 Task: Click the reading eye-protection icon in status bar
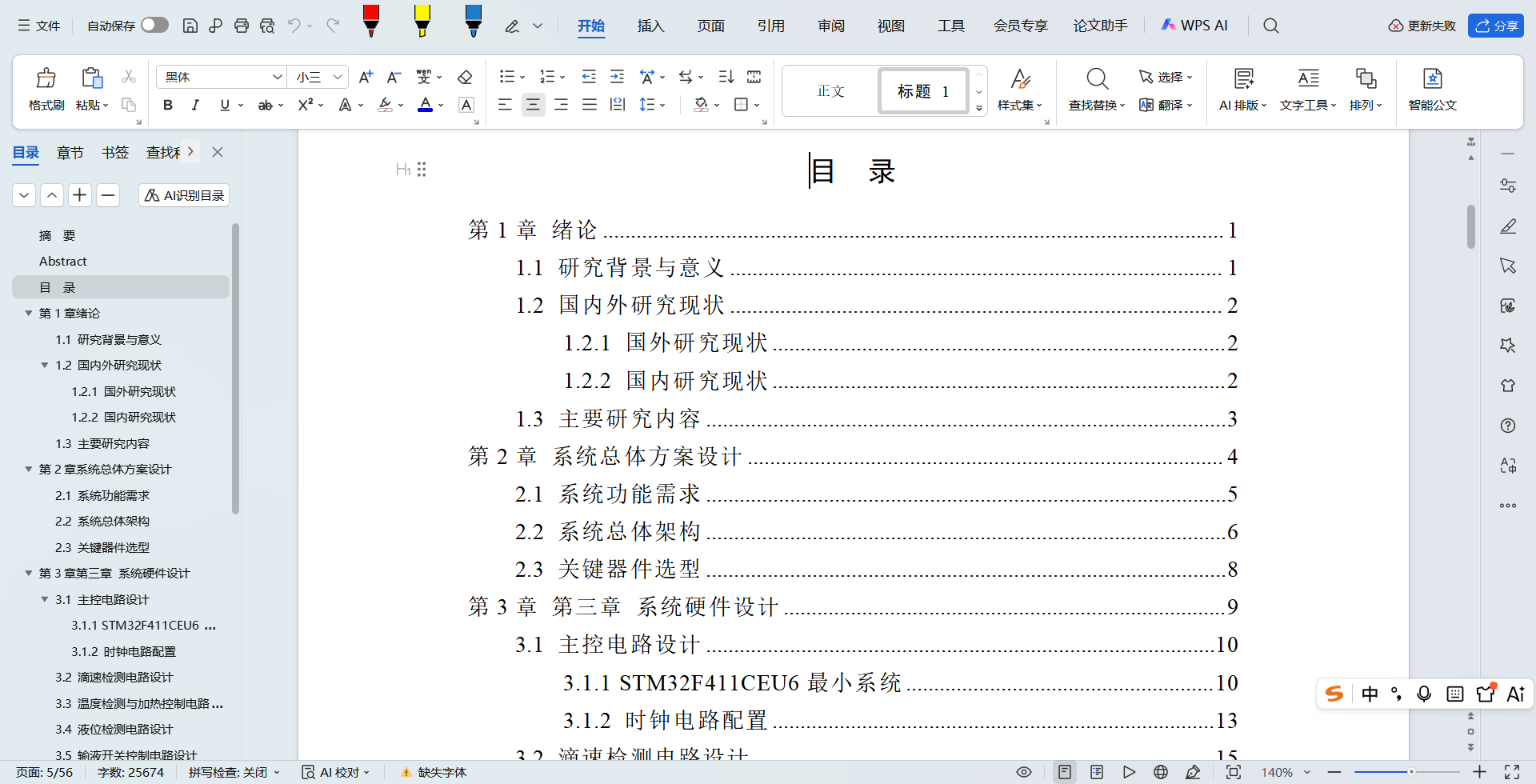pos(1024,772)
